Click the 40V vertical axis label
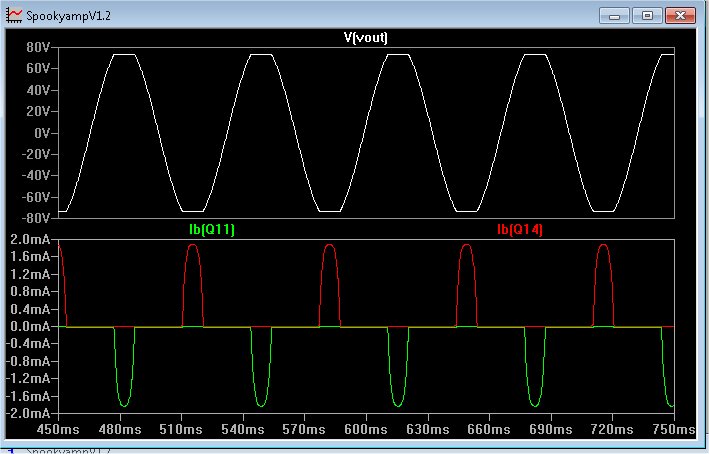Image resolution: width=709 pixels, height=454 pixels. 38,90
